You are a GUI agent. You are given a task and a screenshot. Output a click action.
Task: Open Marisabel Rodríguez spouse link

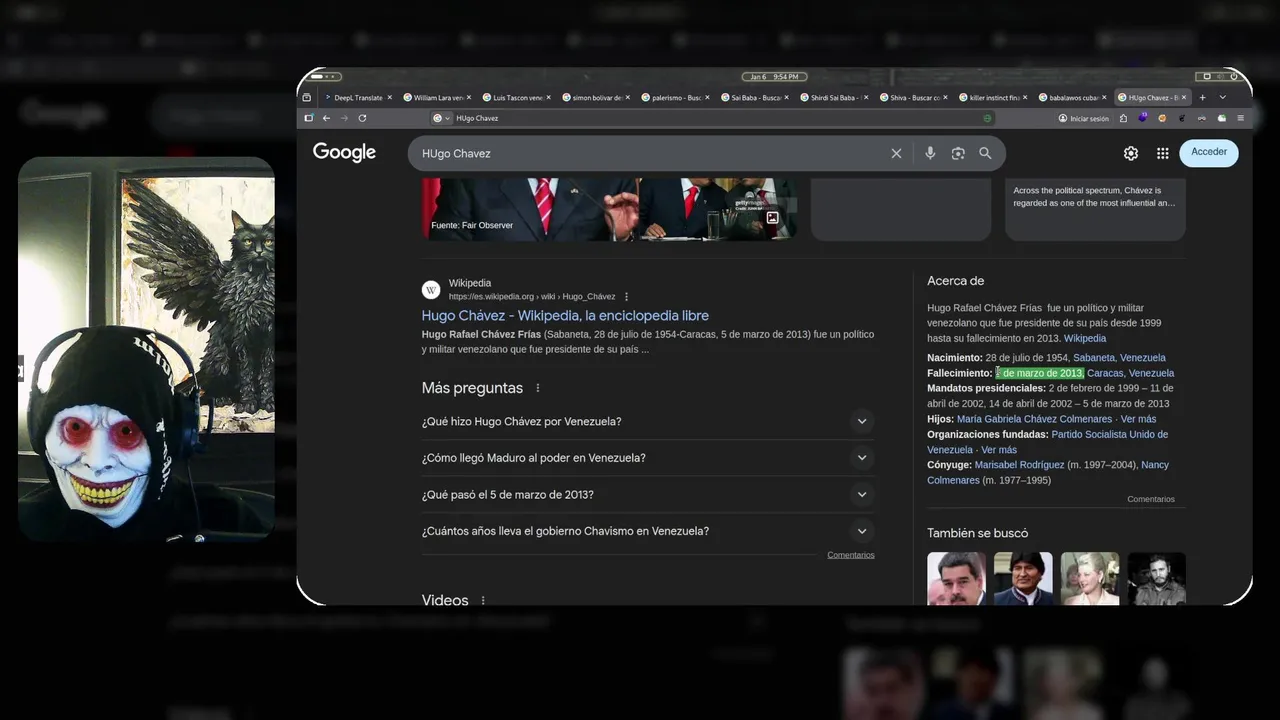1019,465
